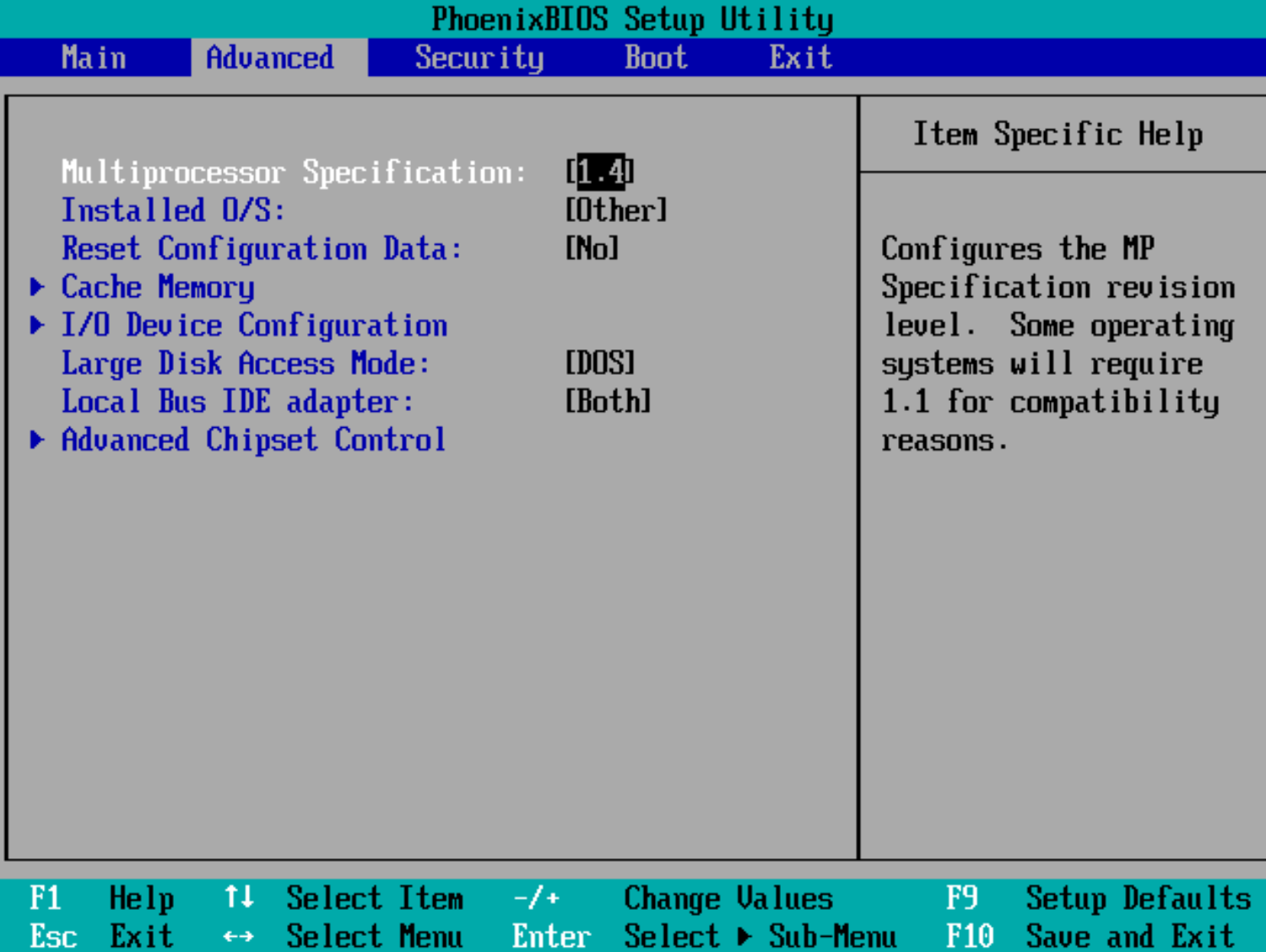This screenshot has height=952, width=1266.
Task: Expand the I/O Device Configuration arrow
Action: (x=37, y=325)
